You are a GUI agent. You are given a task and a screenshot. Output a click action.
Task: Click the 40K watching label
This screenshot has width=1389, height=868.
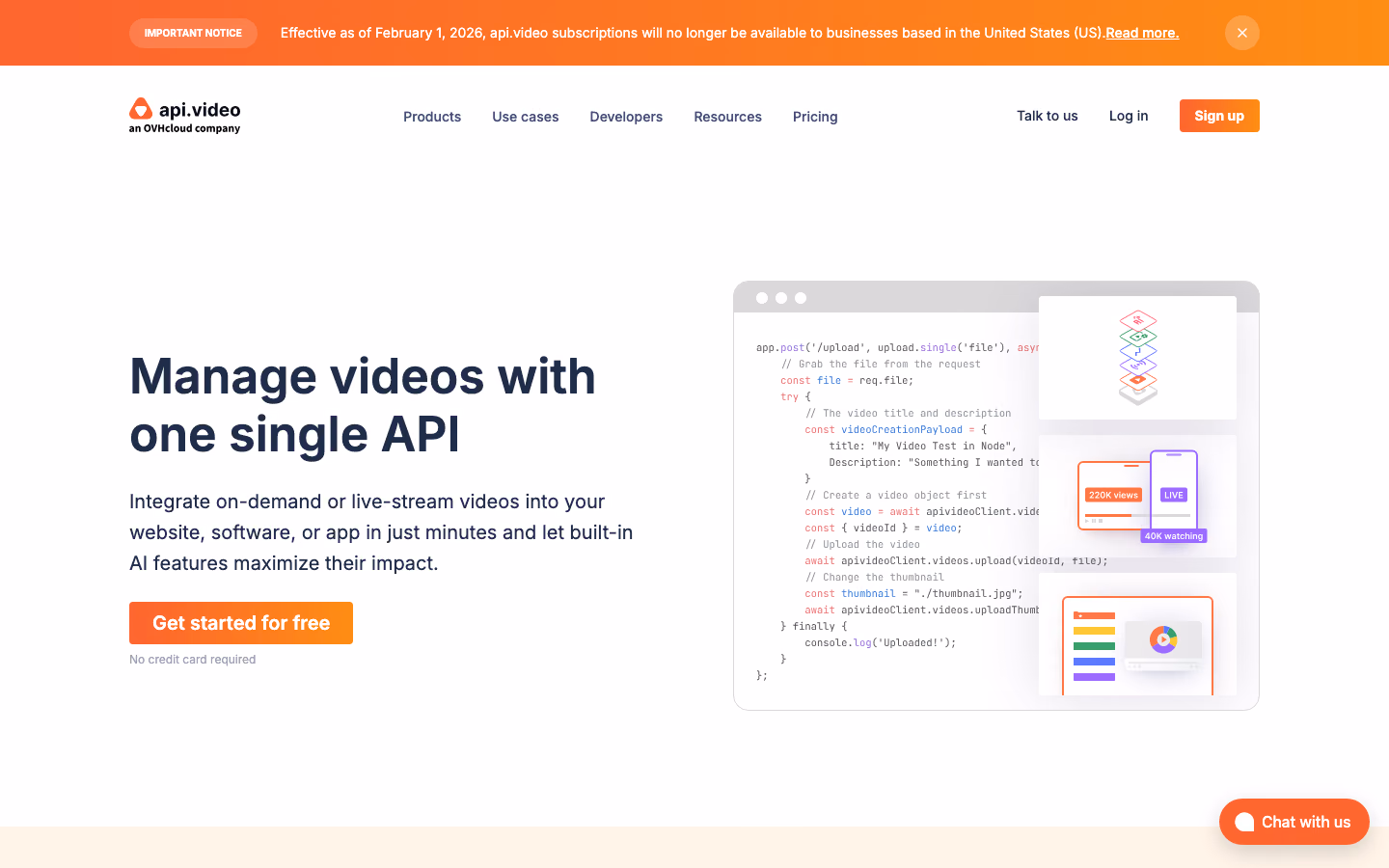[x=1174, y=536]
